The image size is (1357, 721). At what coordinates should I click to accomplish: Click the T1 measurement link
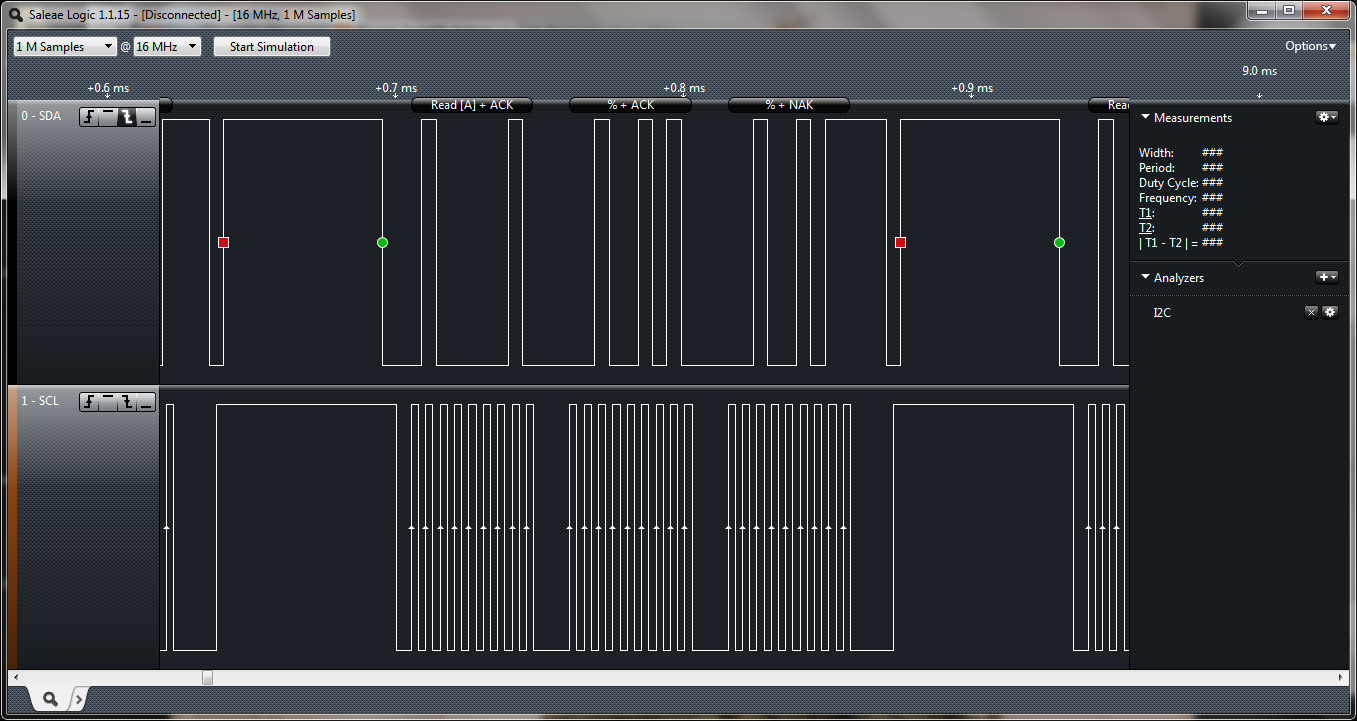tap(1144, 212)
